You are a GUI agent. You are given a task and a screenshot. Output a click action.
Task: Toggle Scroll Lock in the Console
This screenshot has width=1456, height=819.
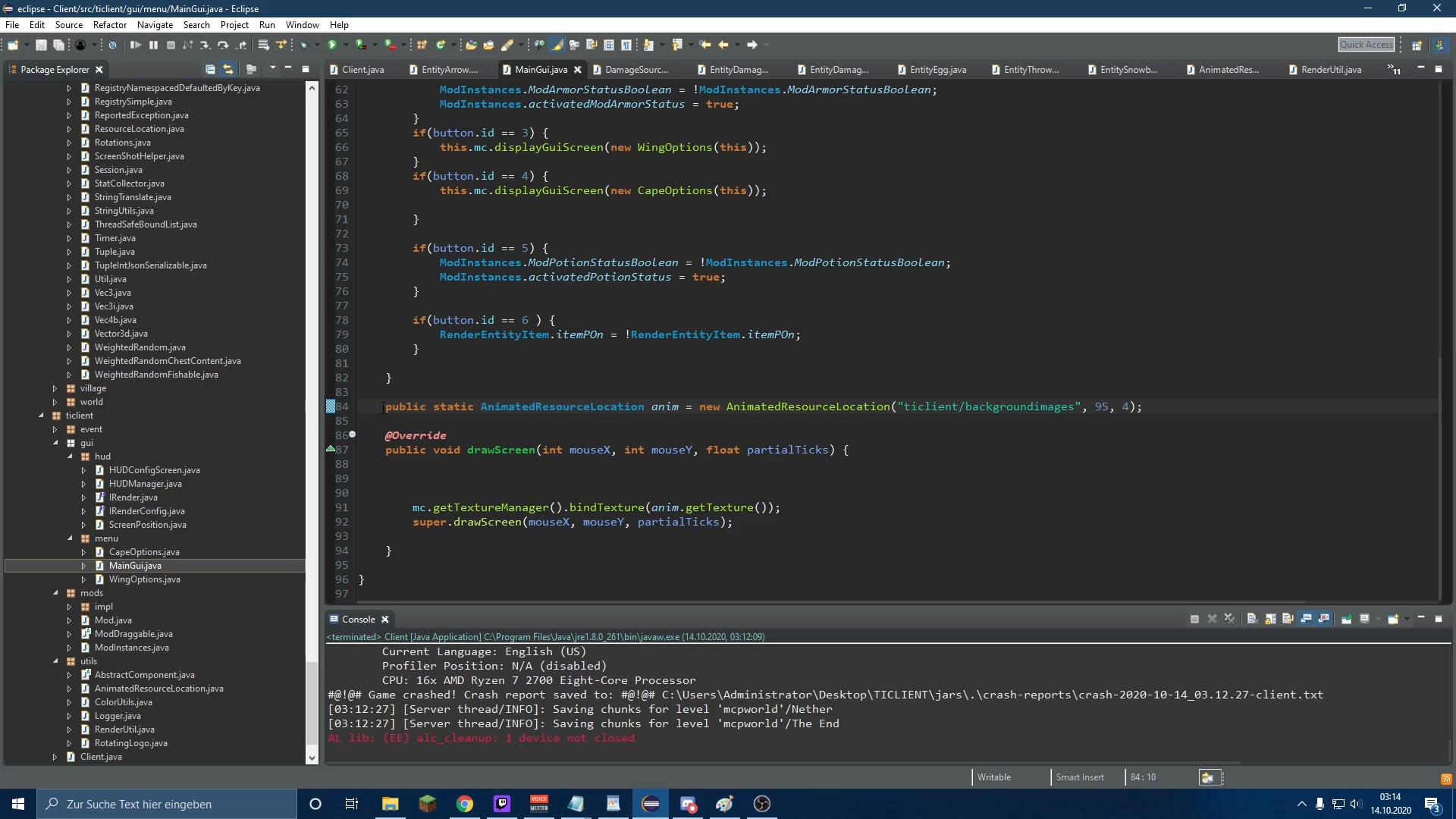click(1270, 619)
